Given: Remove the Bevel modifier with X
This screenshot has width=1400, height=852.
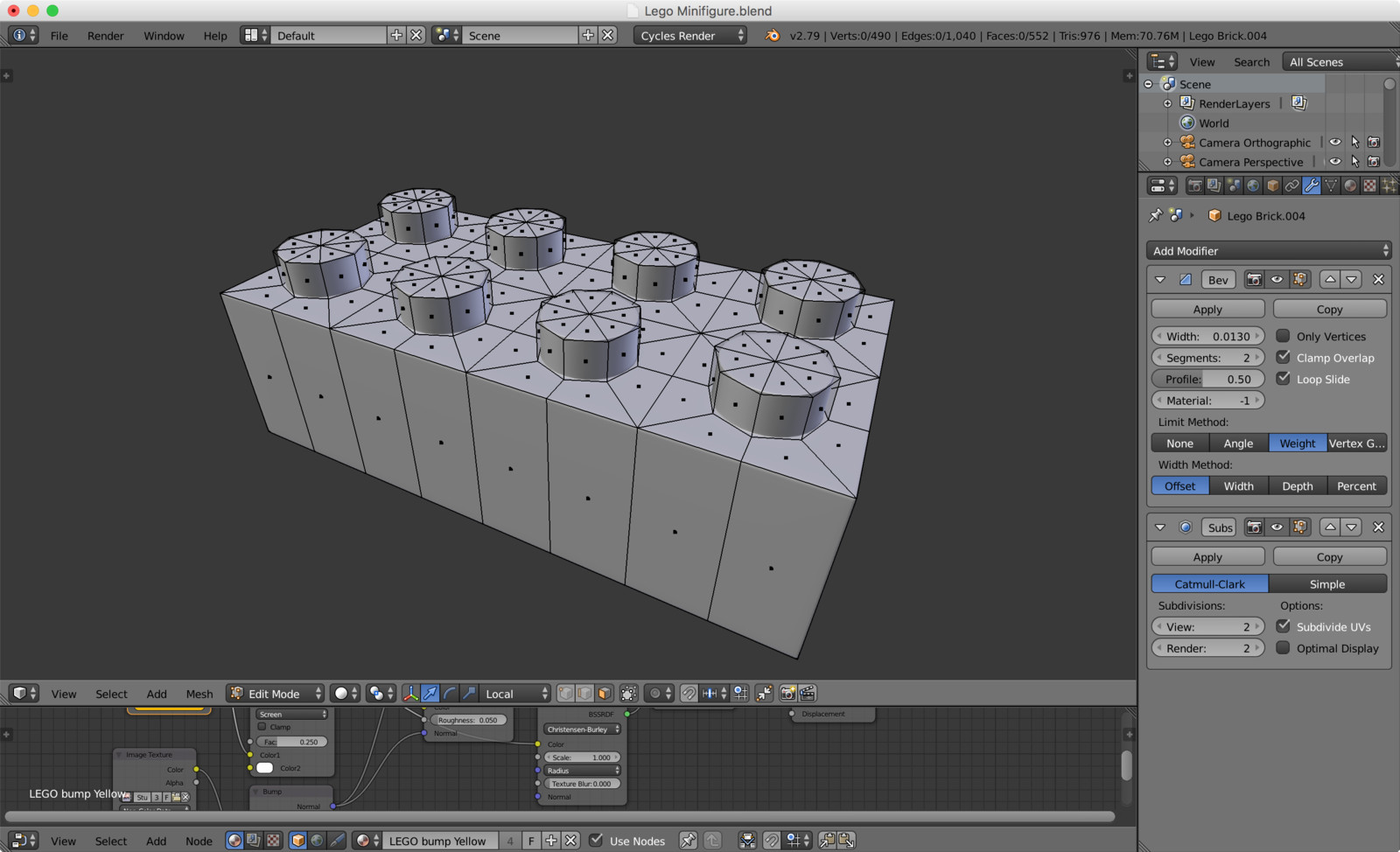Looking at the screenshot, I should click(1378, 280).
